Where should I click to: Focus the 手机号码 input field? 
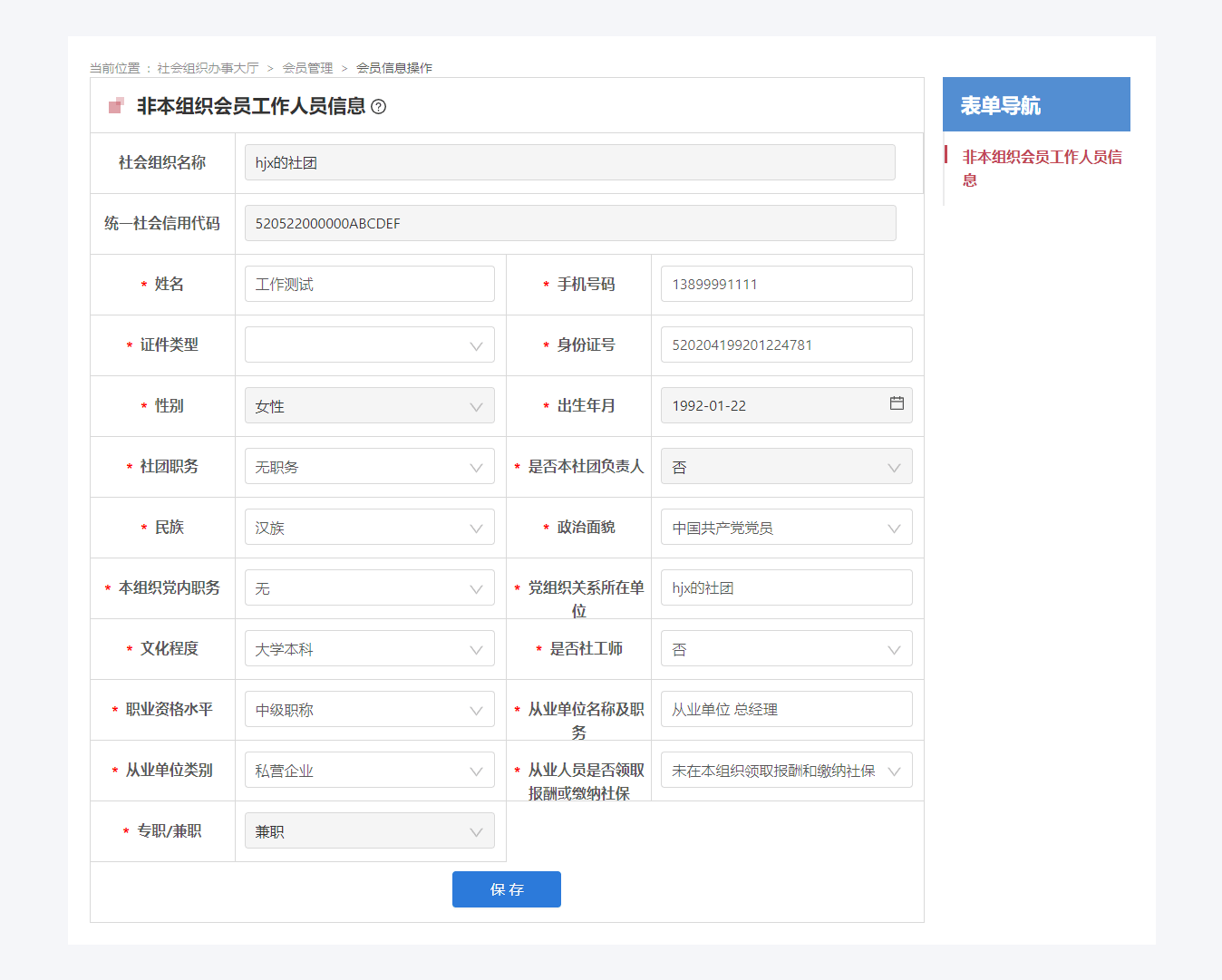coord(786,285)
